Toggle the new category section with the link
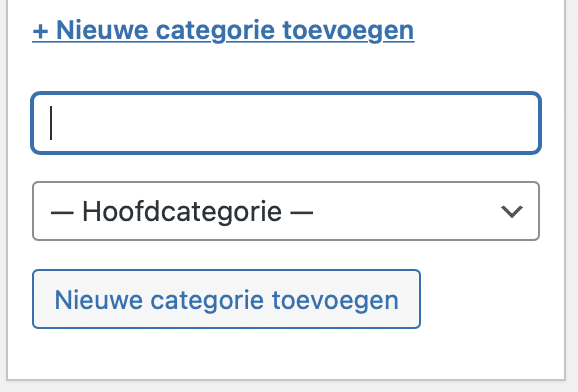This screenshot has width=578, height=392. coord(223,31)
